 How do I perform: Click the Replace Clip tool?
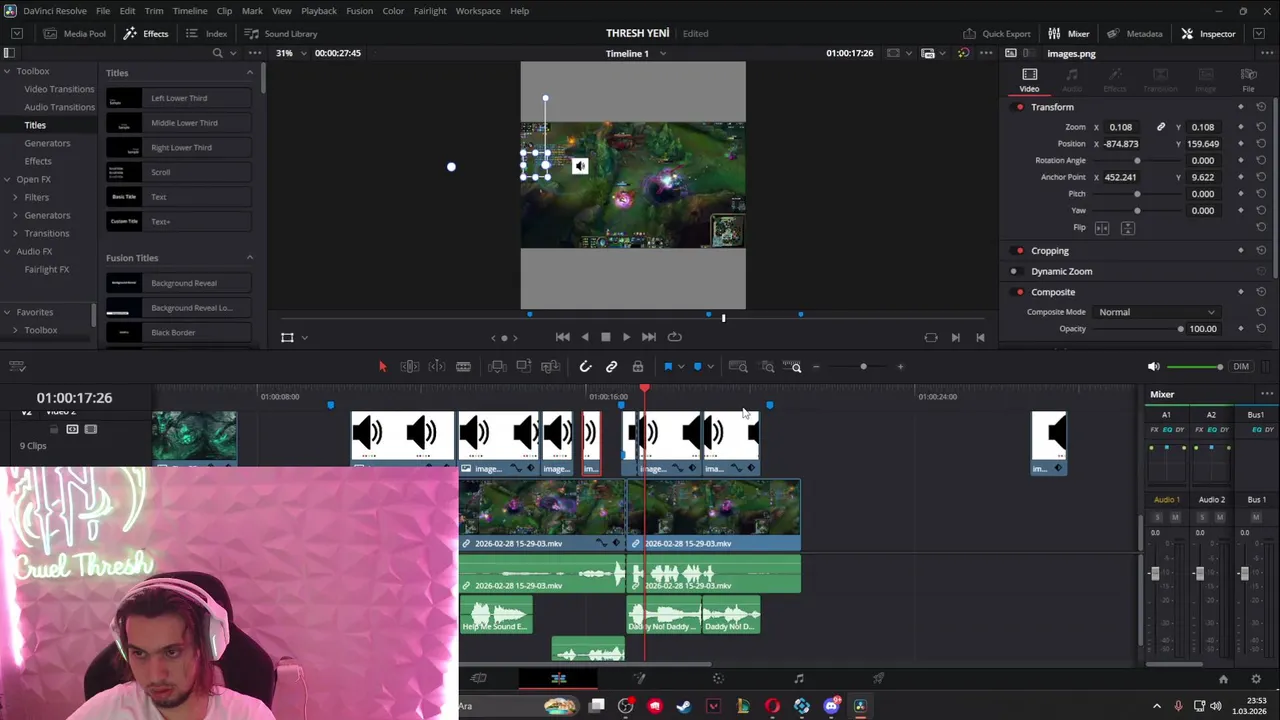550,367
